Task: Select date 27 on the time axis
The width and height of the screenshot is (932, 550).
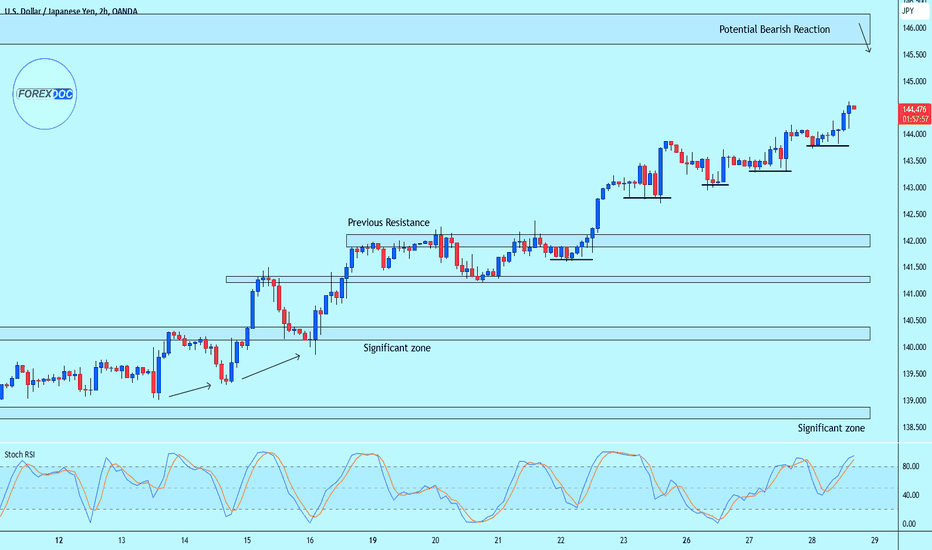Action: click(x=749, y=540)
